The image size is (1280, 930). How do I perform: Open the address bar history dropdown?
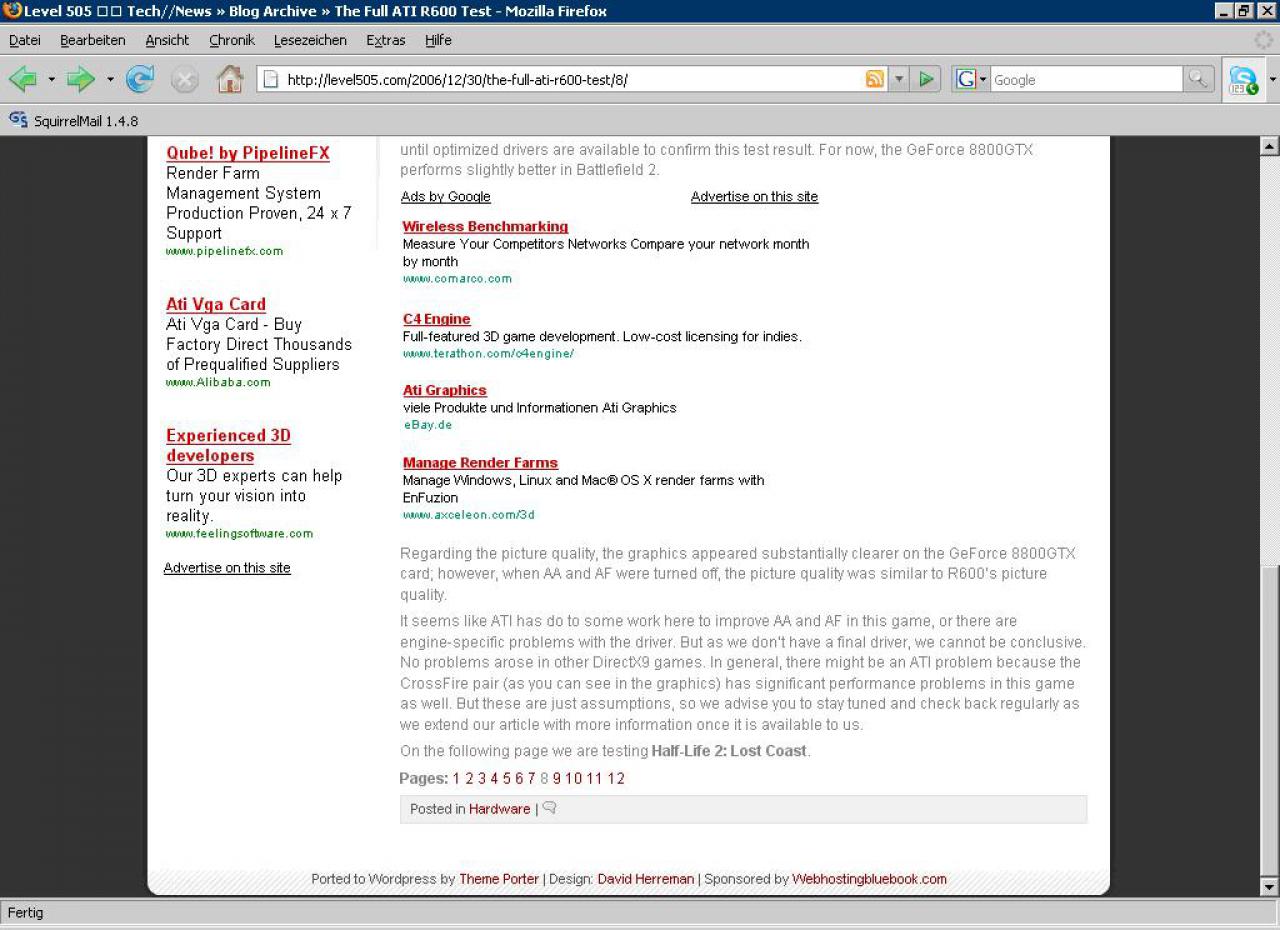(x=899, y=79)
